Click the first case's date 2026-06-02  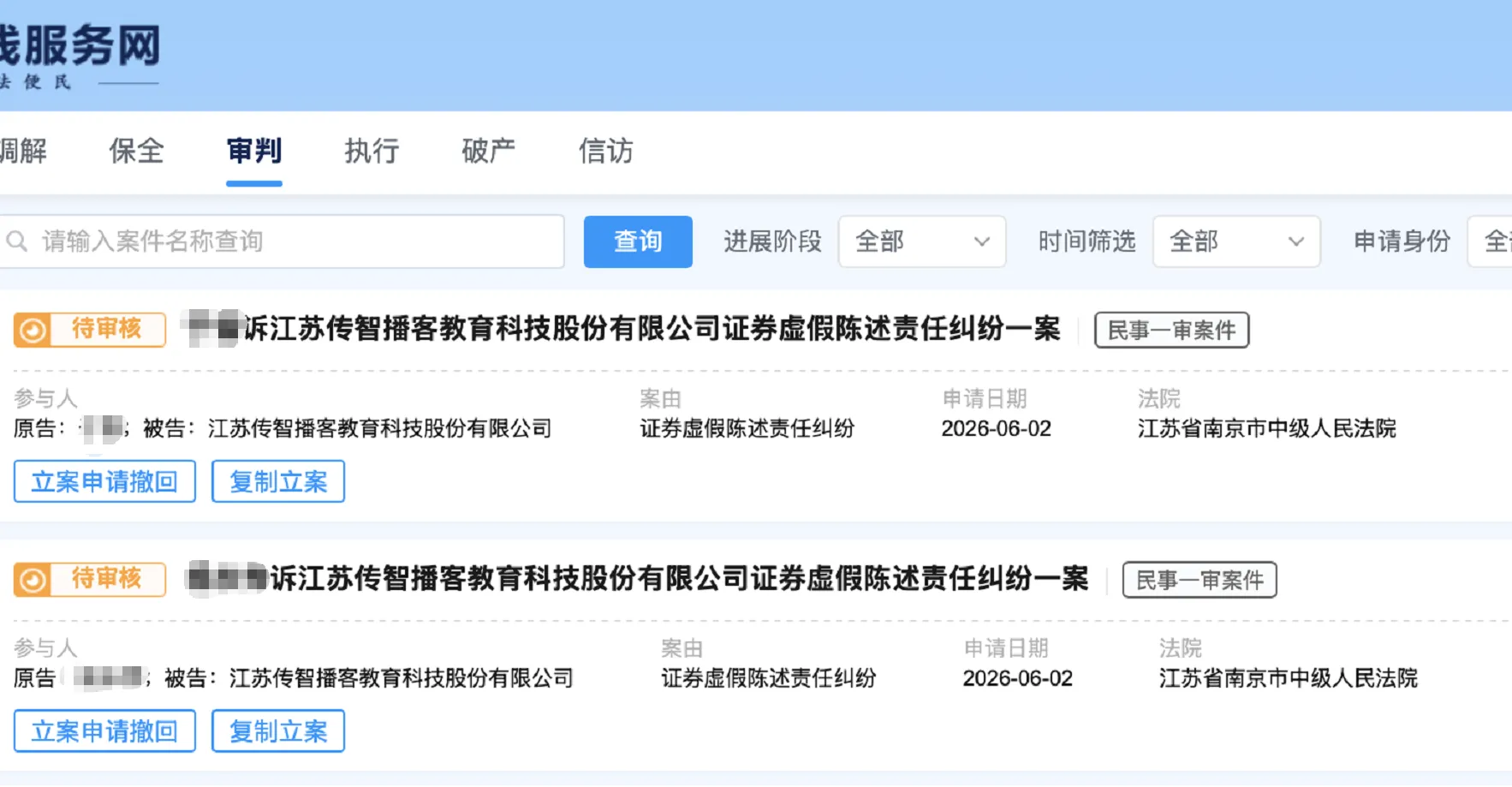(x=996, y=428)
